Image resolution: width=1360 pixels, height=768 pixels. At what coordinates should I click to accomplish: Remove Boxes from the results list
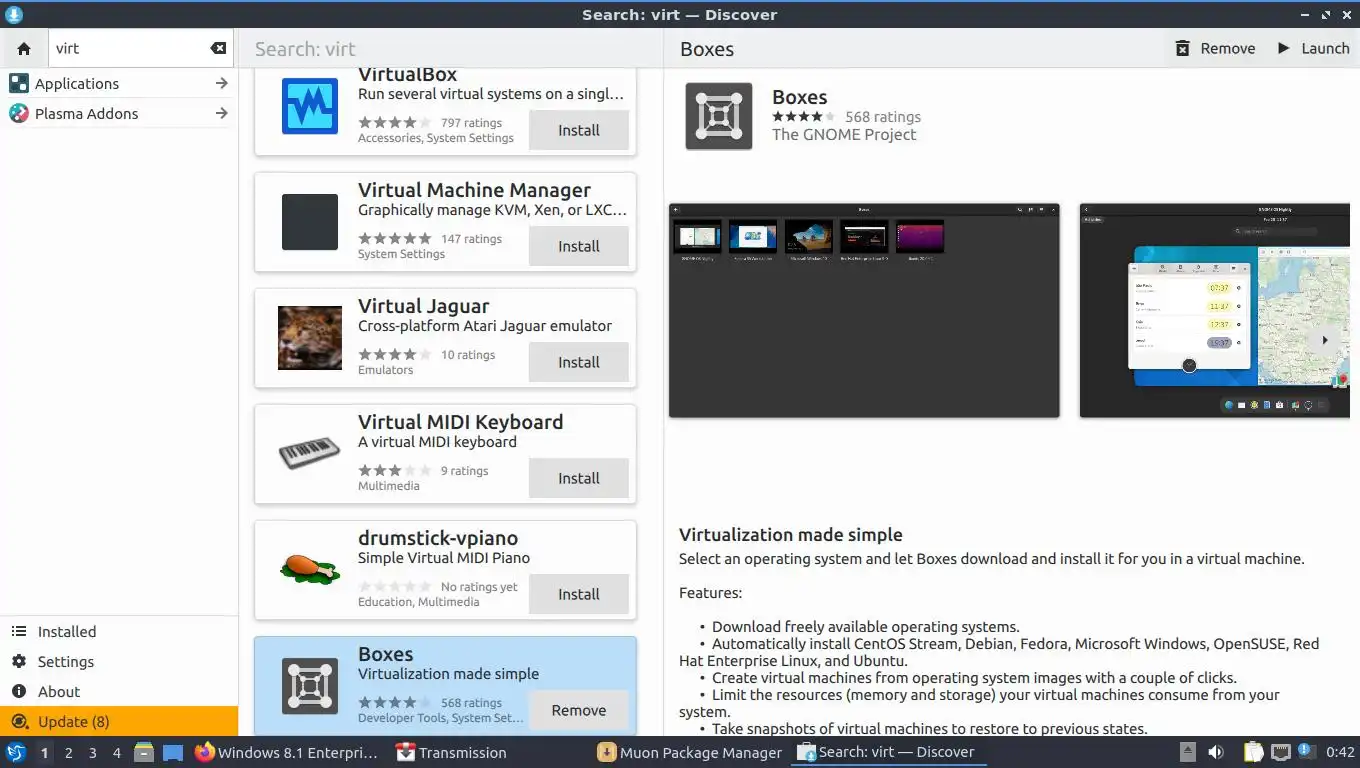pos(579,710)
